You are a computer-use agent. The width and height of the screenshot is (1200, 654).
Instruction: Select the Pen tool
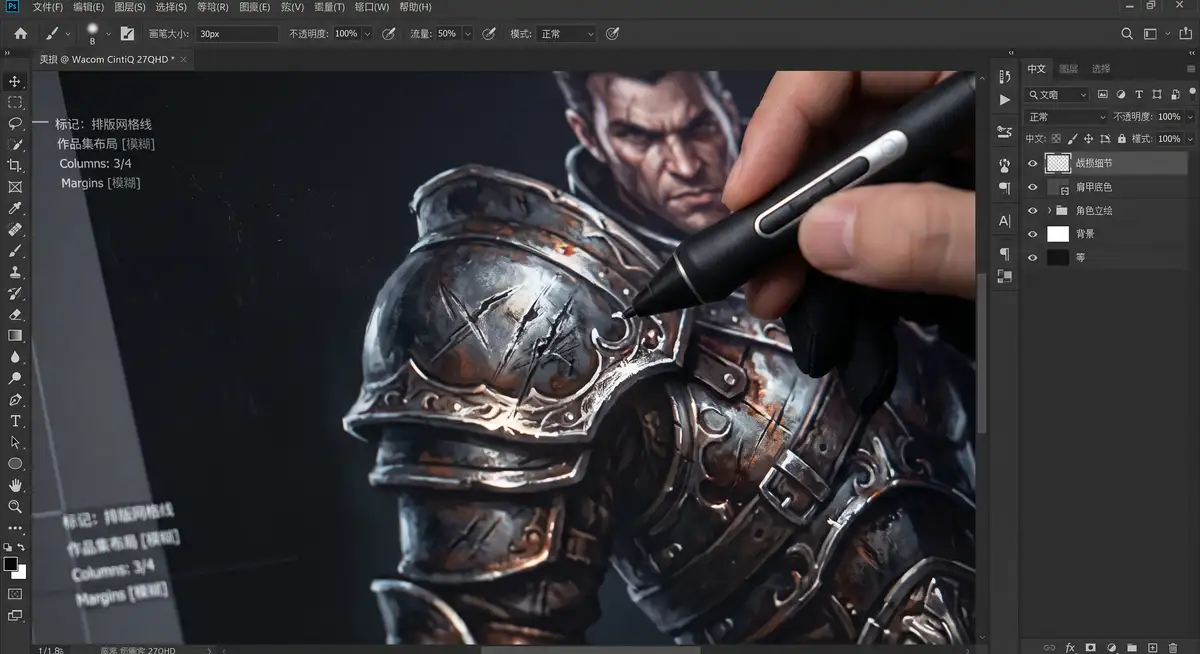[15, 400]
